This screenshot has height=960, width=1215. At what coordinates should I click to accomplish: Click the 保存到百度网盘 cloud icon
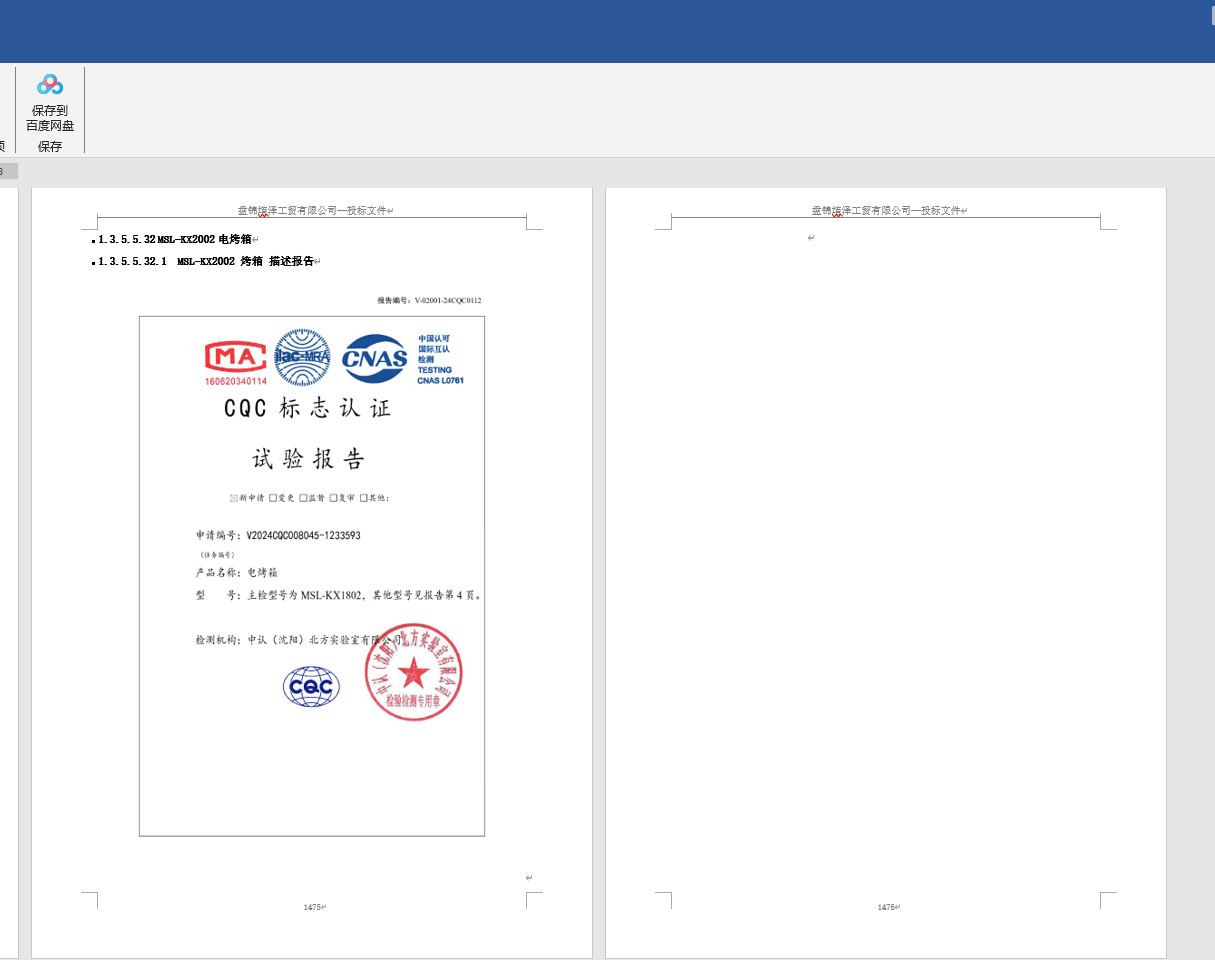[50, 85]
